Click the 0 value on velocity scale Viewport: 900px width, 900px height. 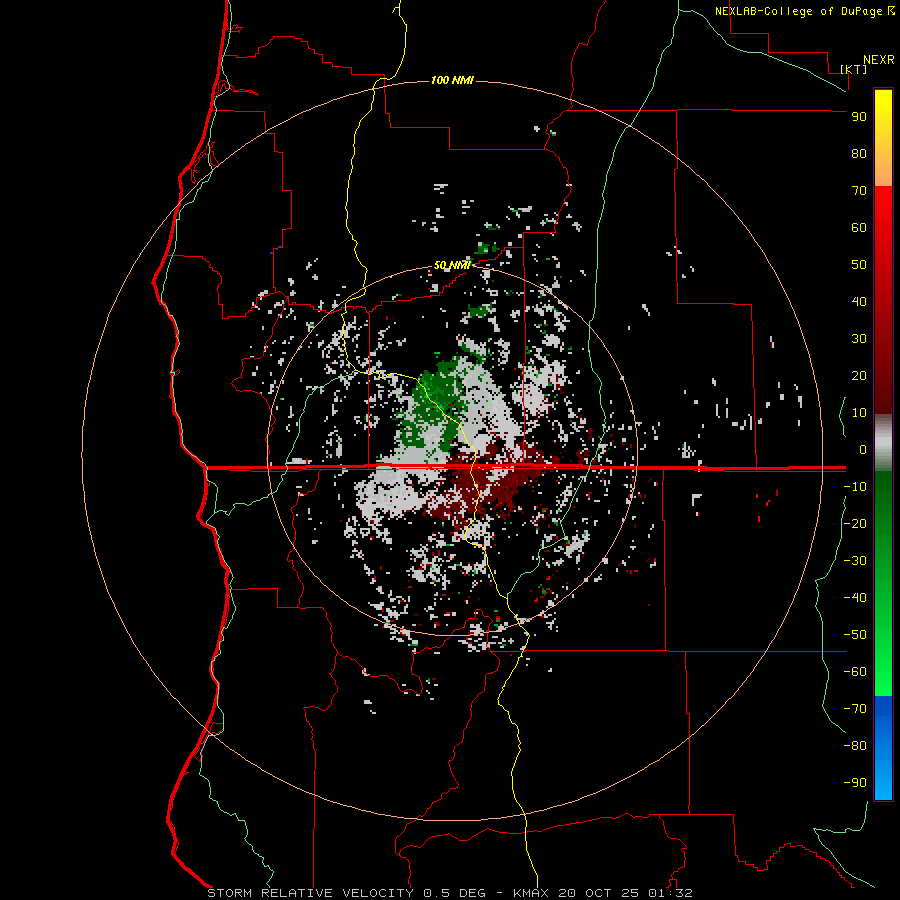(863, 449)
